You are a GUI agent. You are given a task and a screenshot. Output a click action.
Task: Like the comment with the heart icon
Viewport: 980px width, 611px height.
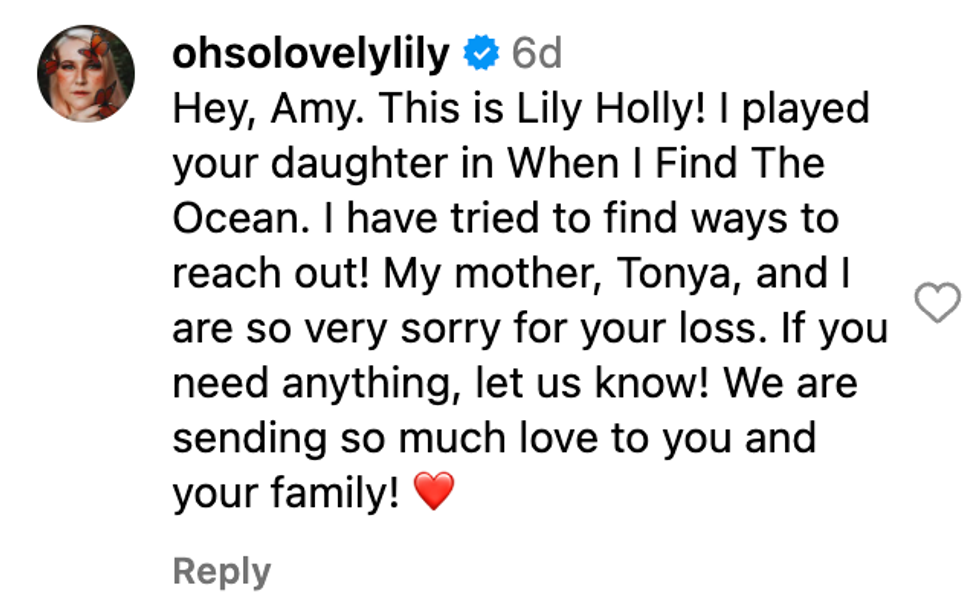coord(937,302)
